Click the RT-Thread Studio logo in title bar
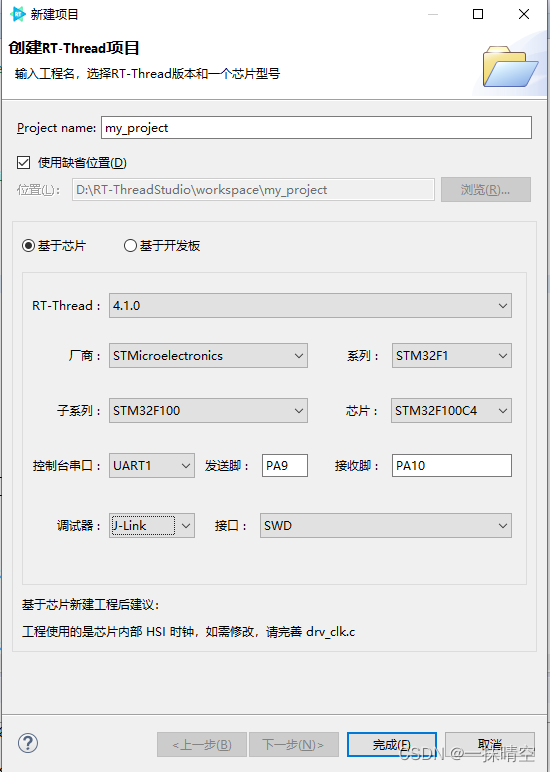The image size is (550, 772). pos(17,14)
